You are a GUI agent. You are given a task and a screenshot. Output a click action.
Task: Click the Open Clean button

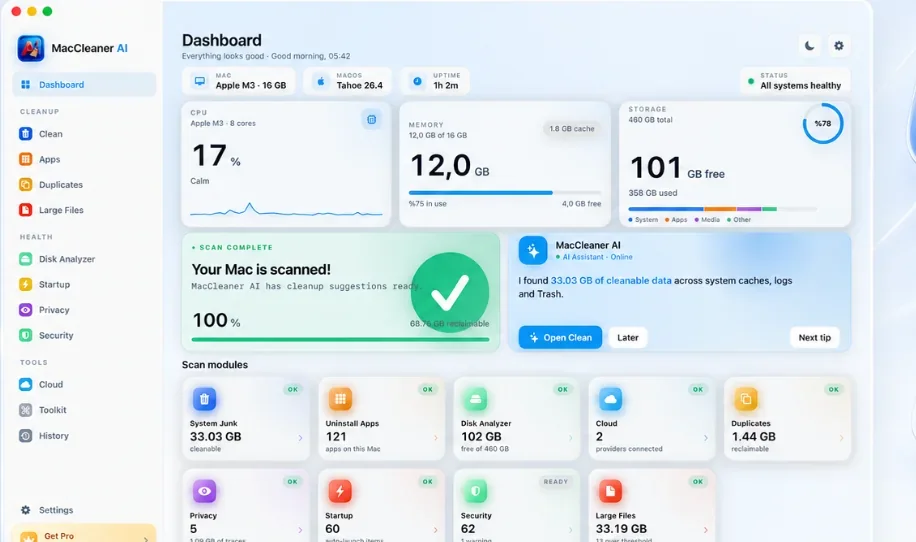click(x=560, y=338)
